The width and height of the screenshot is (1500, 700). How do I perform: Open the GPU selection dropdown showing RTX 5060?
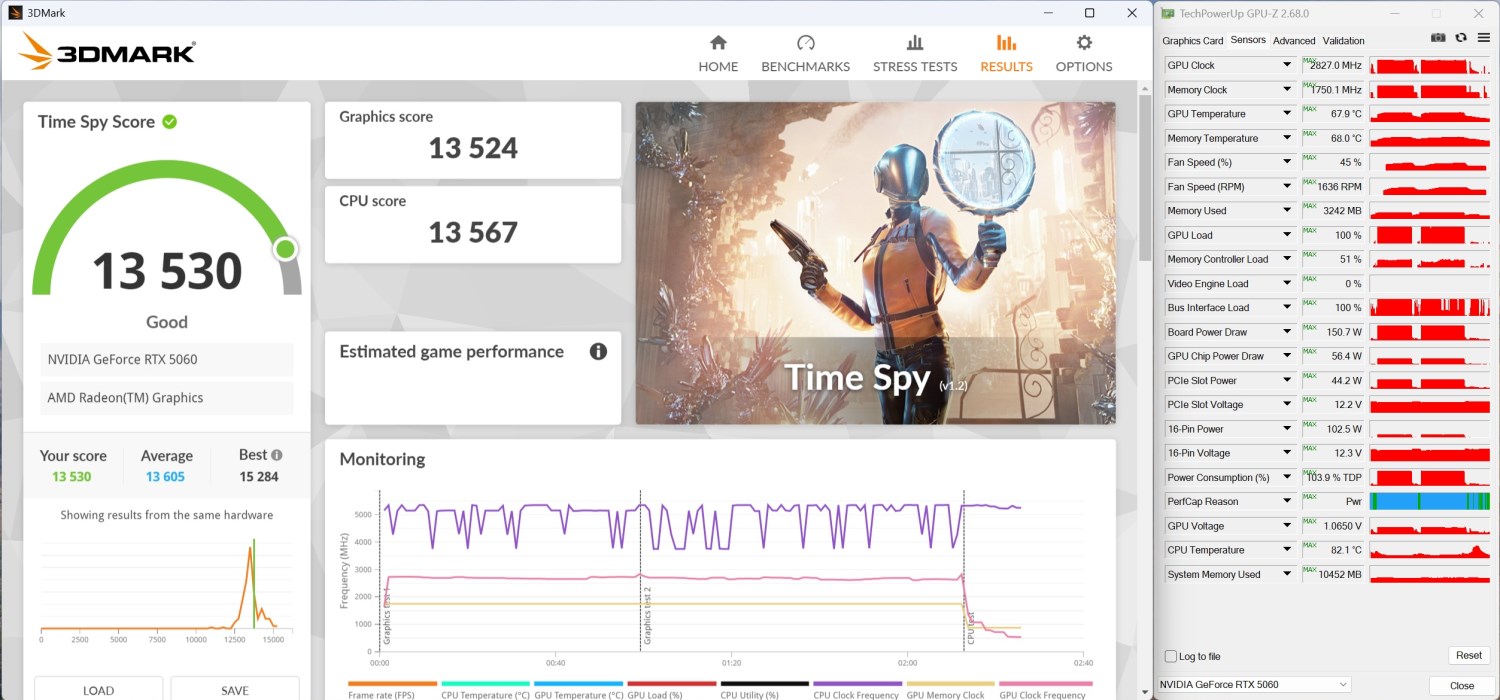(x=1254, y=685)
